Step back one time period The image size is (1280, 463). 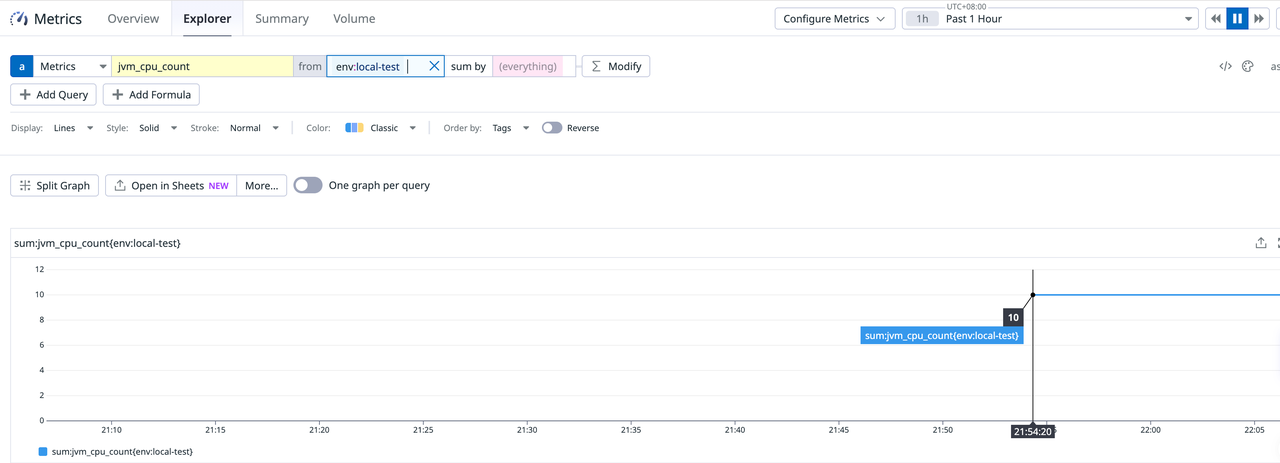pyautogui.click(x=1215, y=19)
